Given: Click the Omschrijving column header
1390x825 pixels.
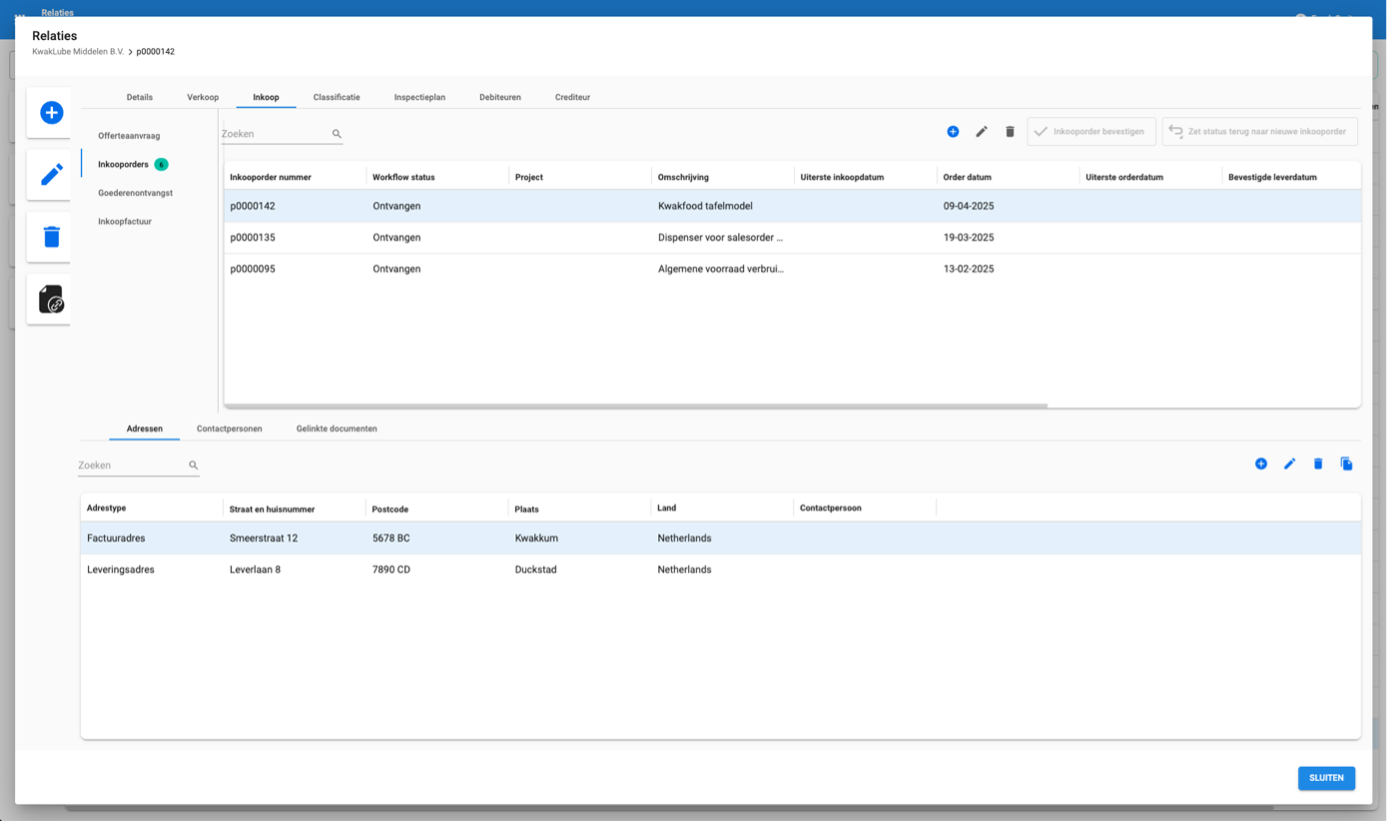Looking at the screenshot, I should coord(683,178).
